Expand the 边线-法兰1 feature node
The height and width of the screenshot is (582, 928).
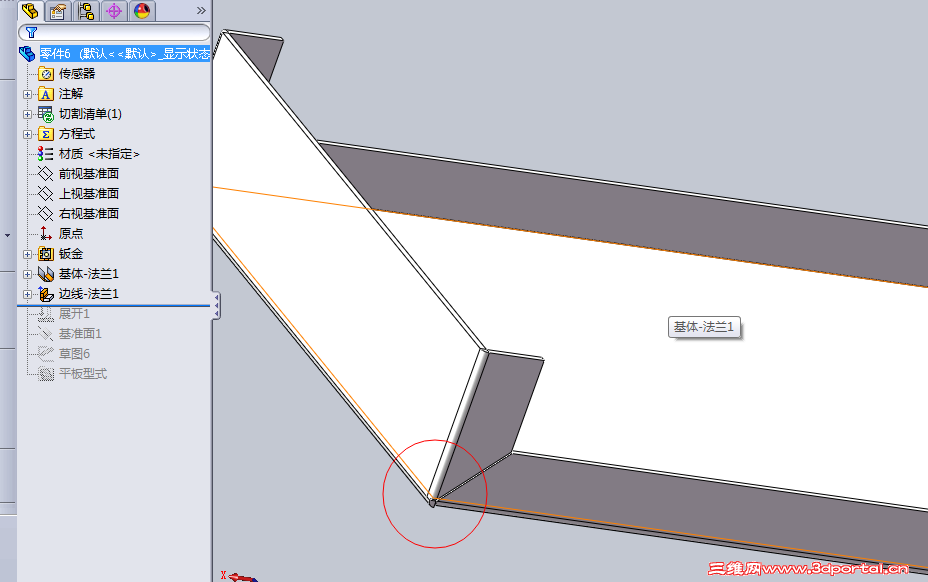27,294
